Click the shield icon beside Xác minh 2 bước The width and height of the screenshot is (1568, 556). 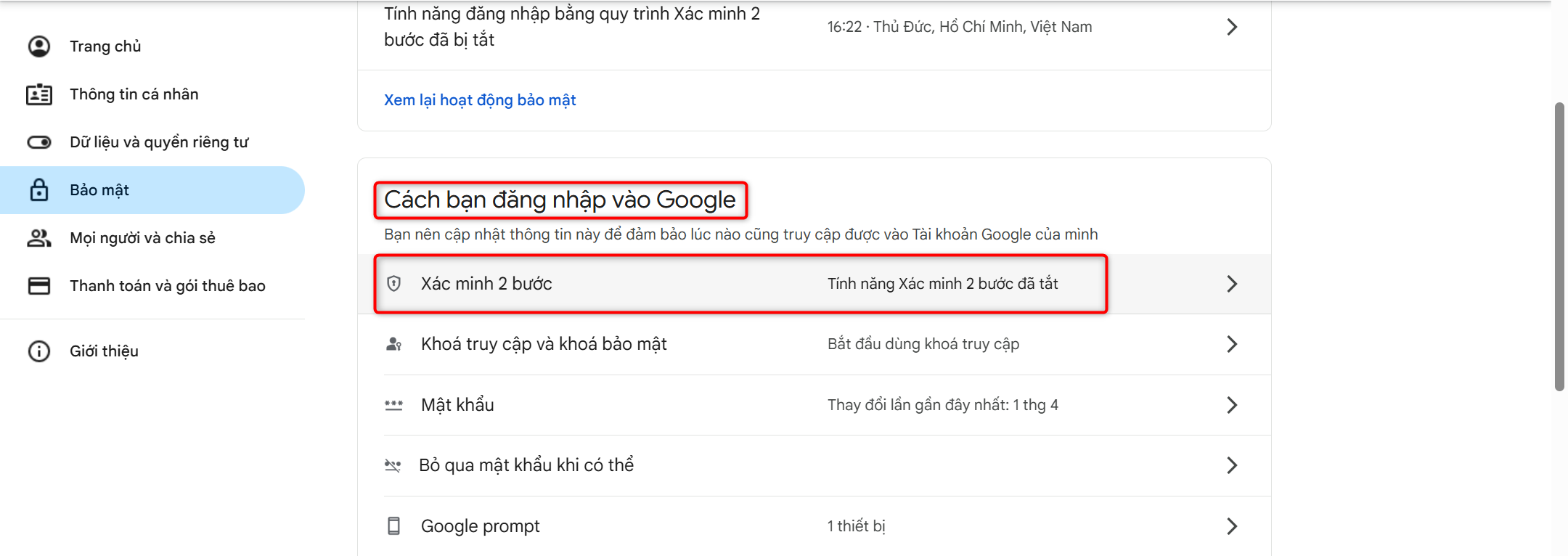coord(394,284)
